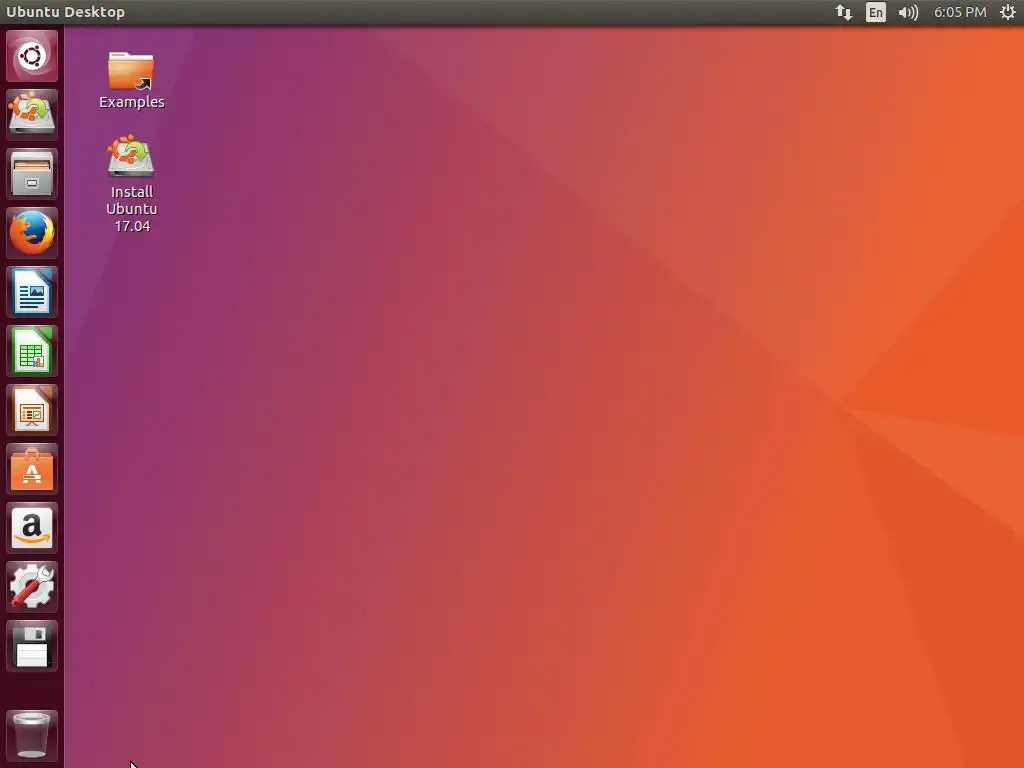Open Ubuntu Software store
This screenshot has width=1024, height=768.
coord(32,469)
